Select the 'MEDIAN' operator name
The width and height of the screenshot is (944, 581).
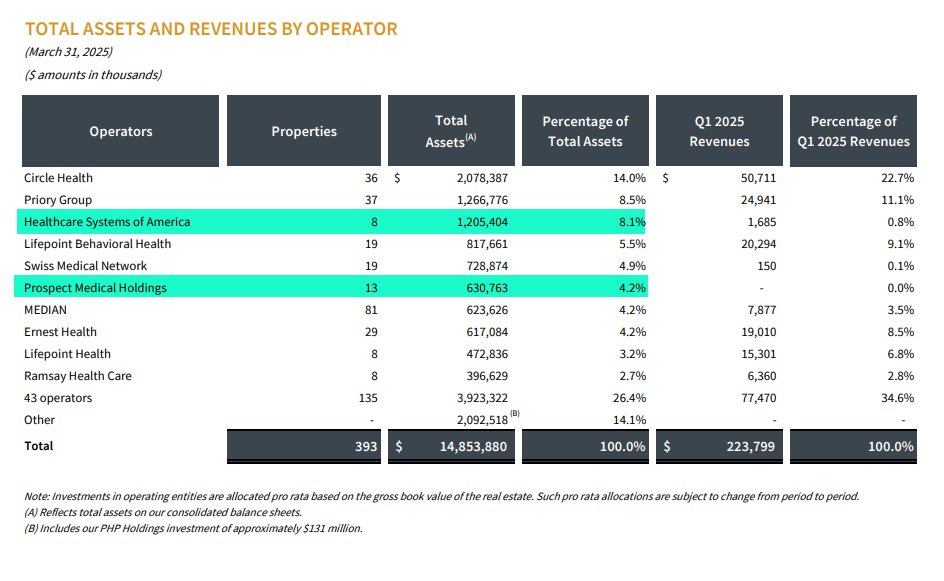[45, 309]
